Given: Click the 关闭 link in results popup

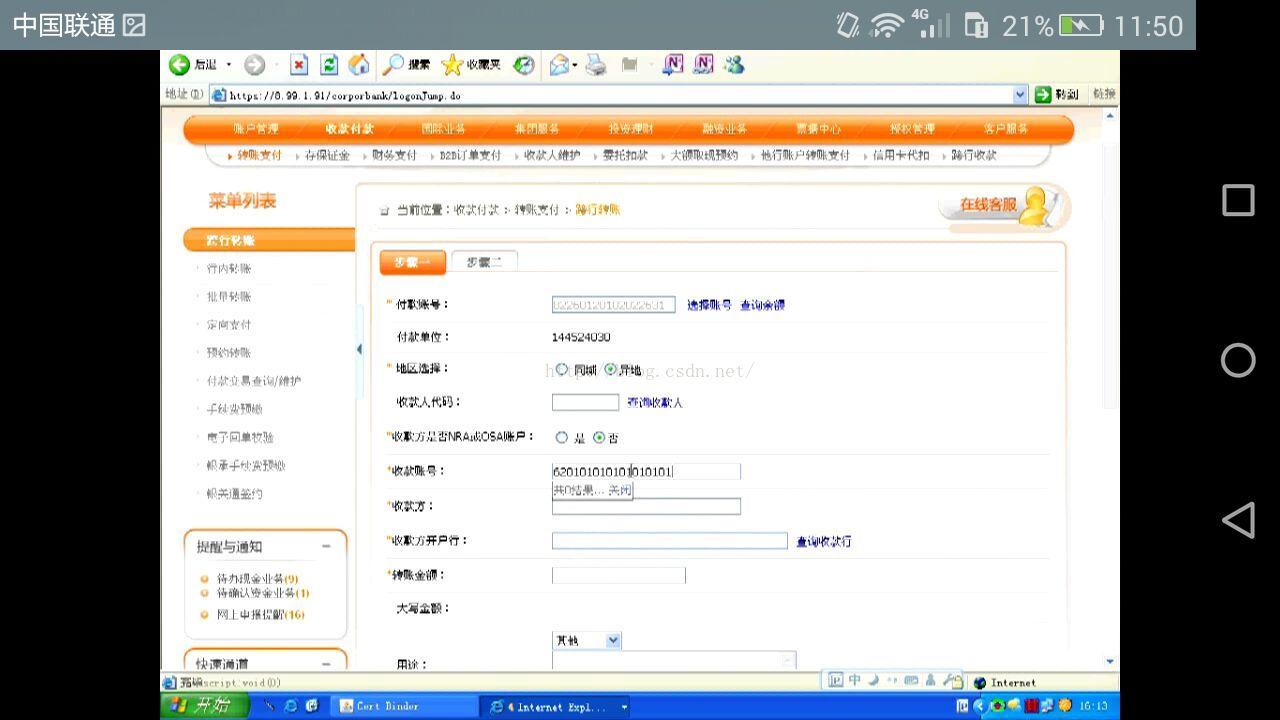Looking at the screenshot, I should coord(619,490).
